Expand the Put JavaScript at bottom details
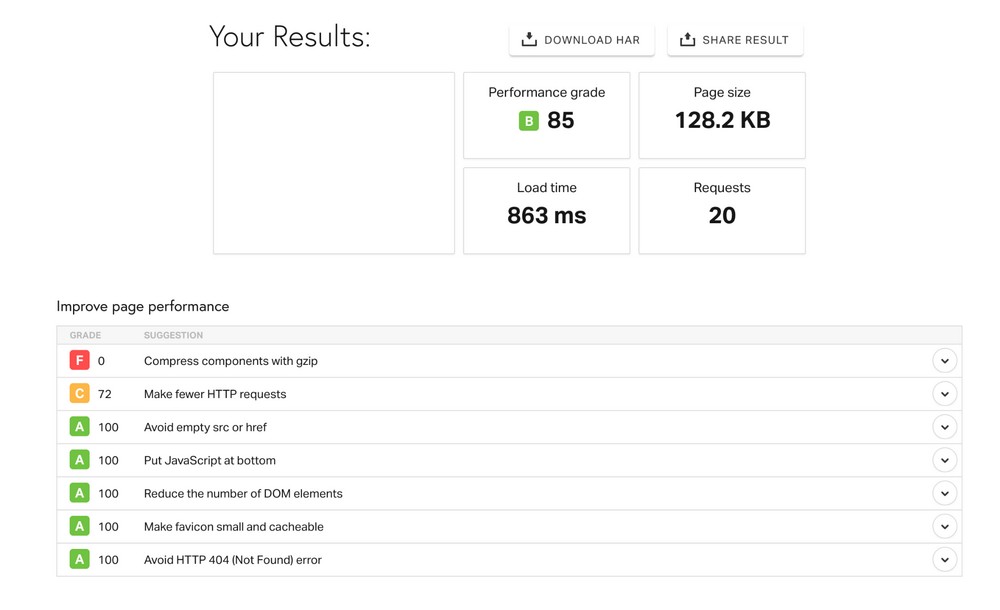1000x610 pixels. pyautogui.click(x=944, y=459)
